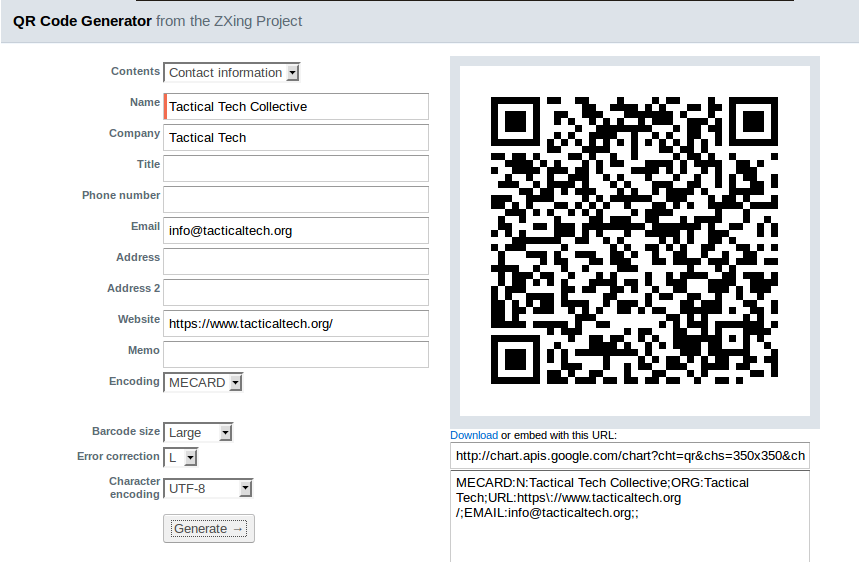Focus the Email field with info@tacticaltech.org
The width and height of the screenshot is (859, 562).
[296, 231]
